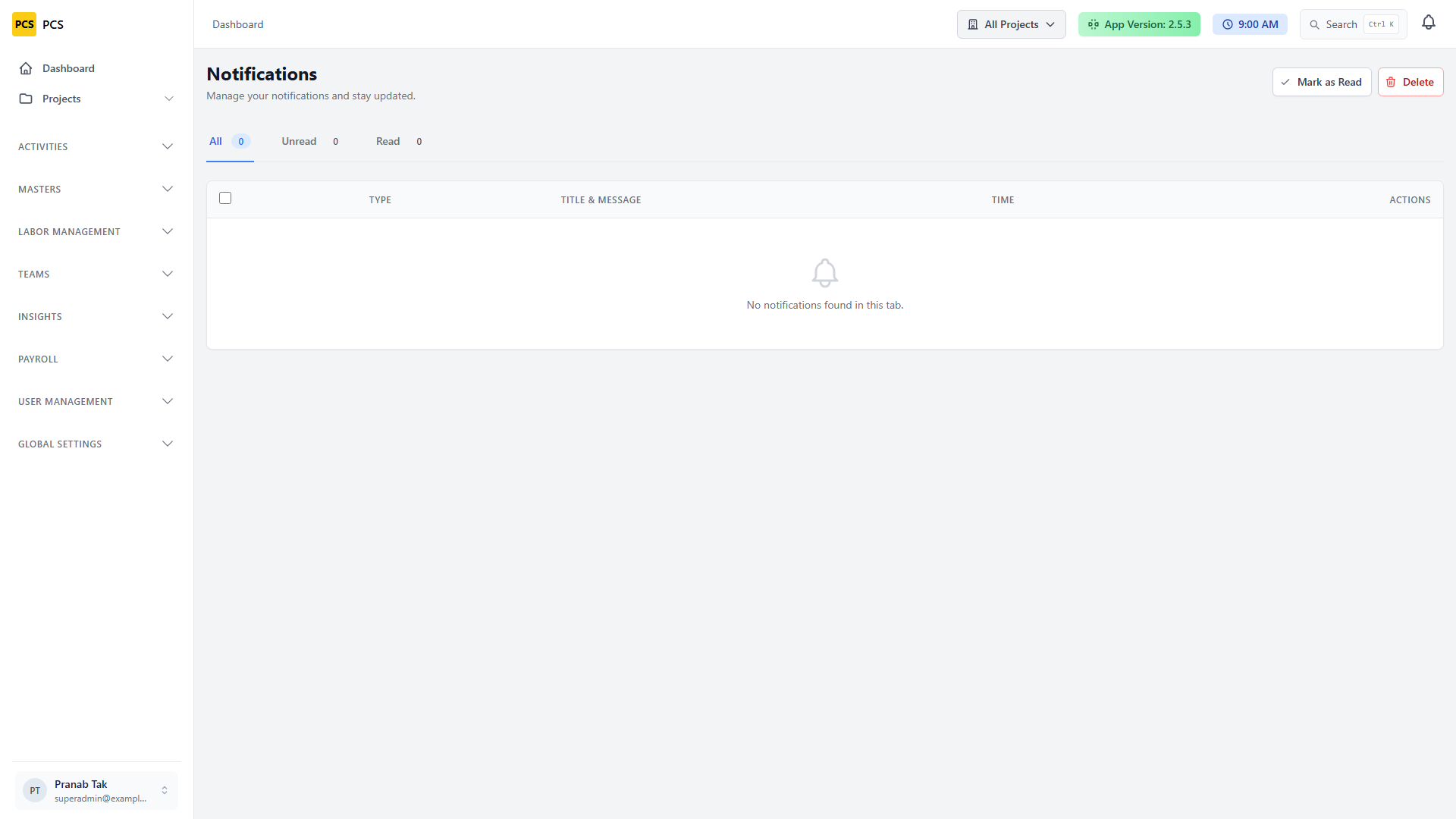Image resolution: width=1456 pixels, height=819 pixels.
Task: Expand the Projects sidebar chevron
Action: (169, 99)
